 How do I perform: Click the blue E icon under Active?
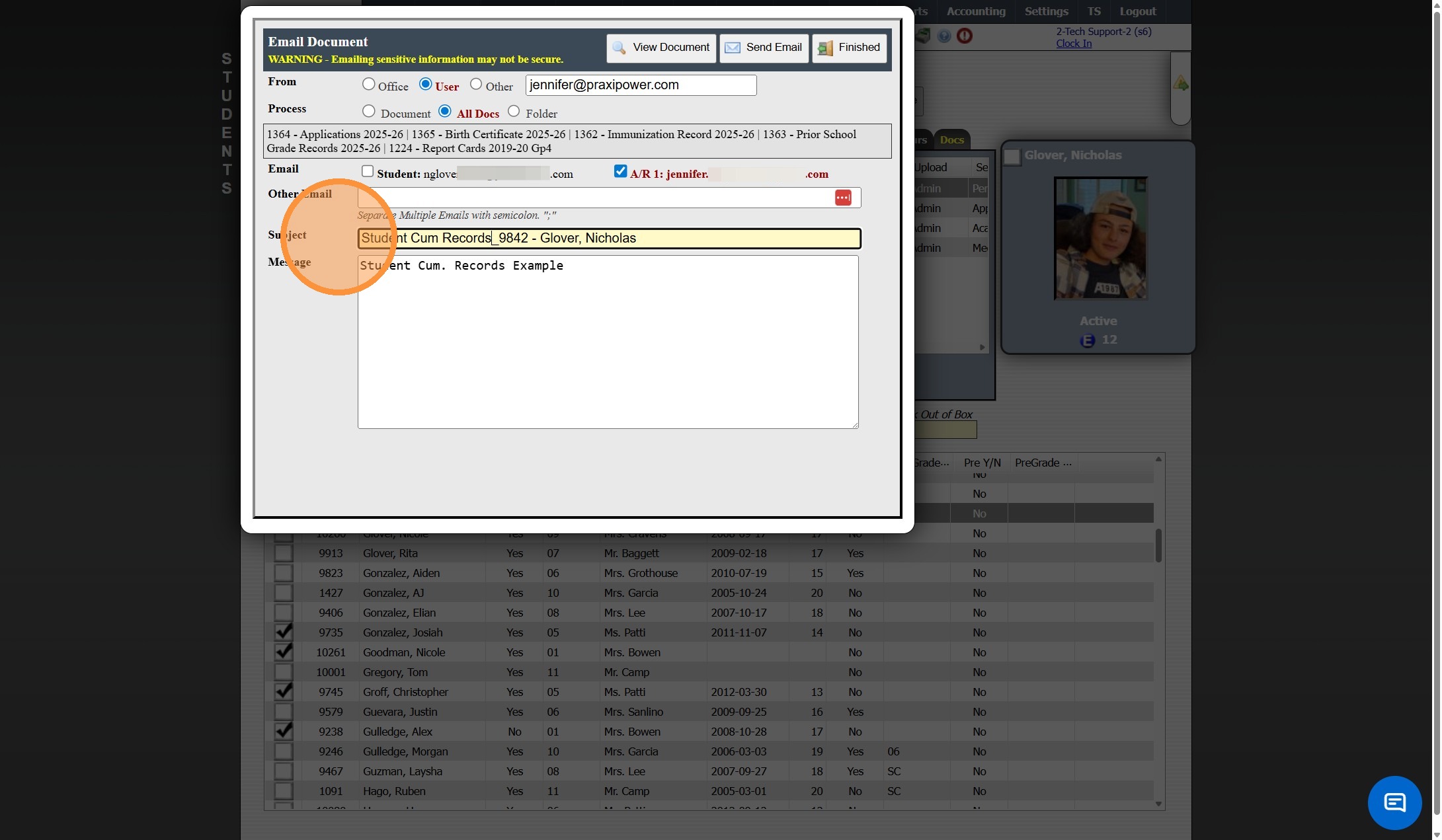coord(1087,340)
